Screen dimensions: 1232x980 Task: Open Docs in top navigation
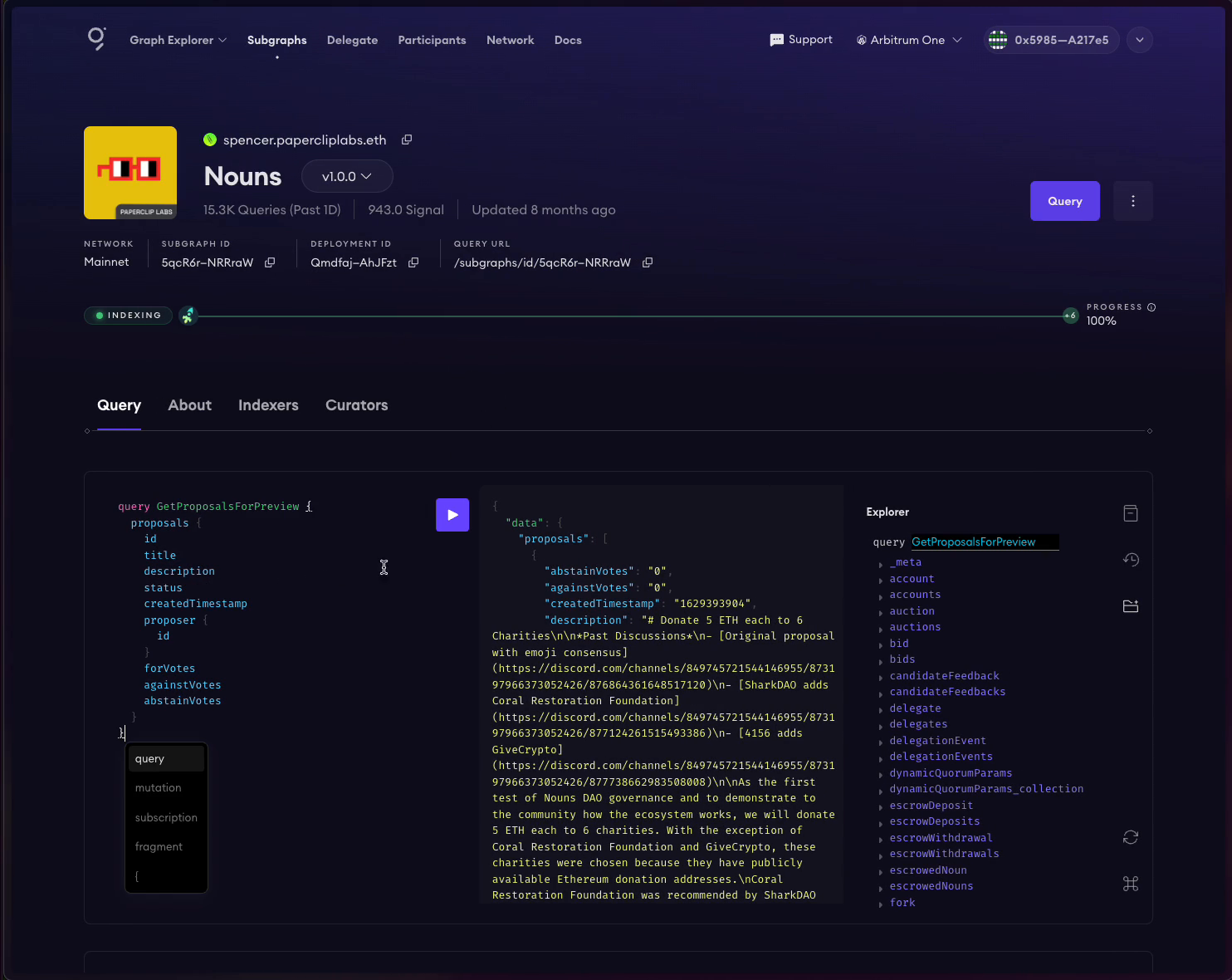568,40
